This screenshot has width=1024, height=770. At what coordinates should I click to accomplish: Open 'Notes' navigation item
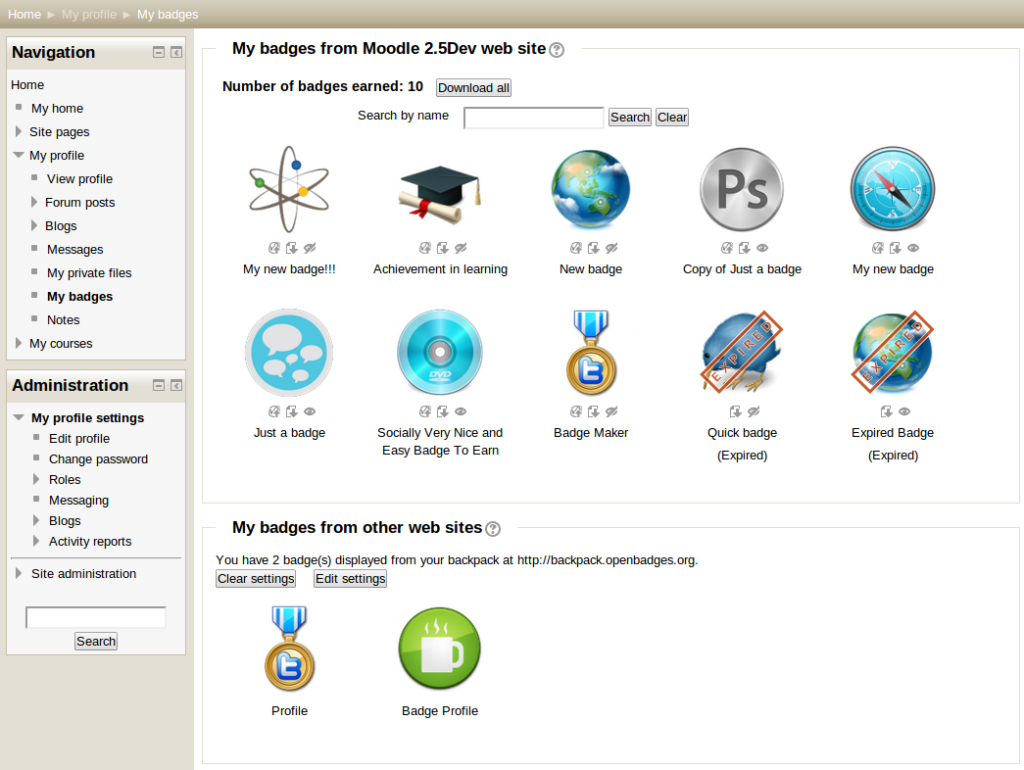63,320
